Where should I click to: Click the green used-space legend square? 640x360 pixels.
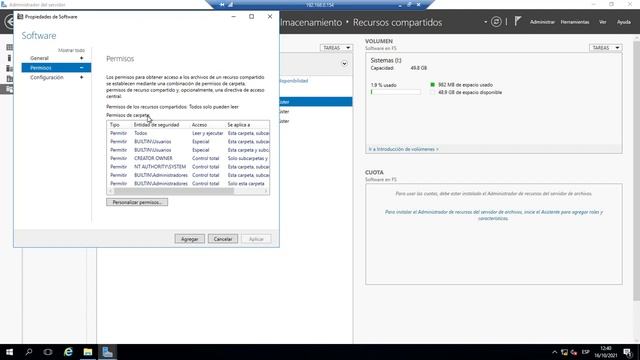[x=433, y=84]
